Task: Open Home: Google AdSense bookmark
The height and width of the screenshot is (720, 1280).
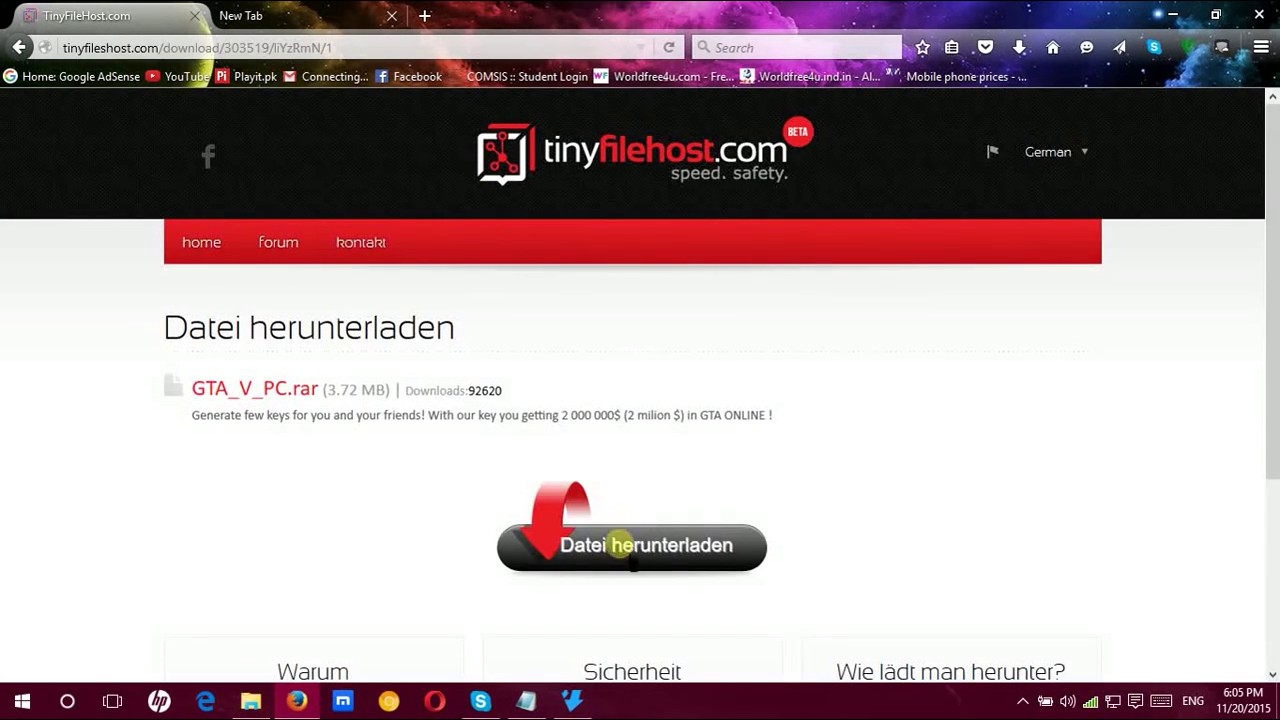Action: [71, 76]
